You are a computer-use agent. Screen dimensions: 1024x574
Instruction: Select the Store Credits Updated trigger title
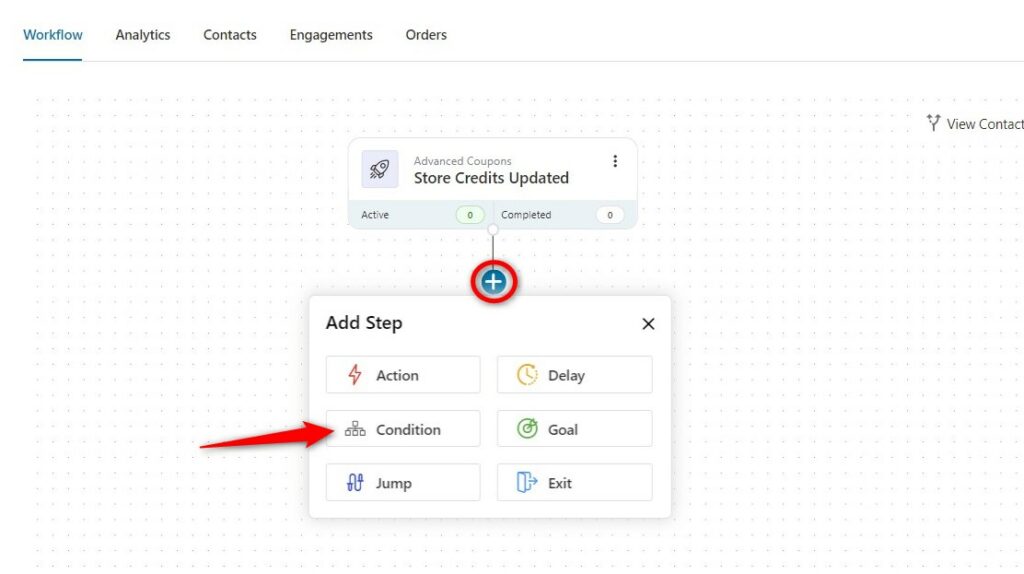pos(491,178)
